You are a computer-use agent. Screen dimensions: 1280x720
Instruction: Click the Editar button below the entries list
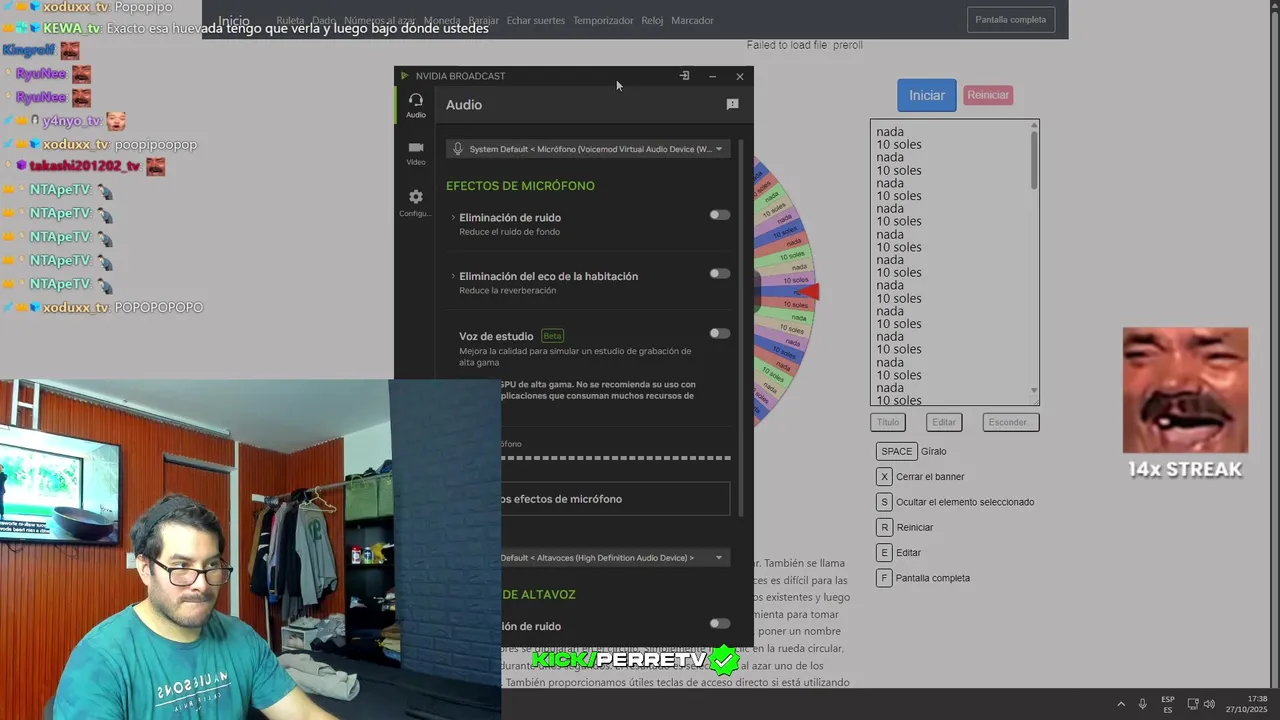click(944, 422)
